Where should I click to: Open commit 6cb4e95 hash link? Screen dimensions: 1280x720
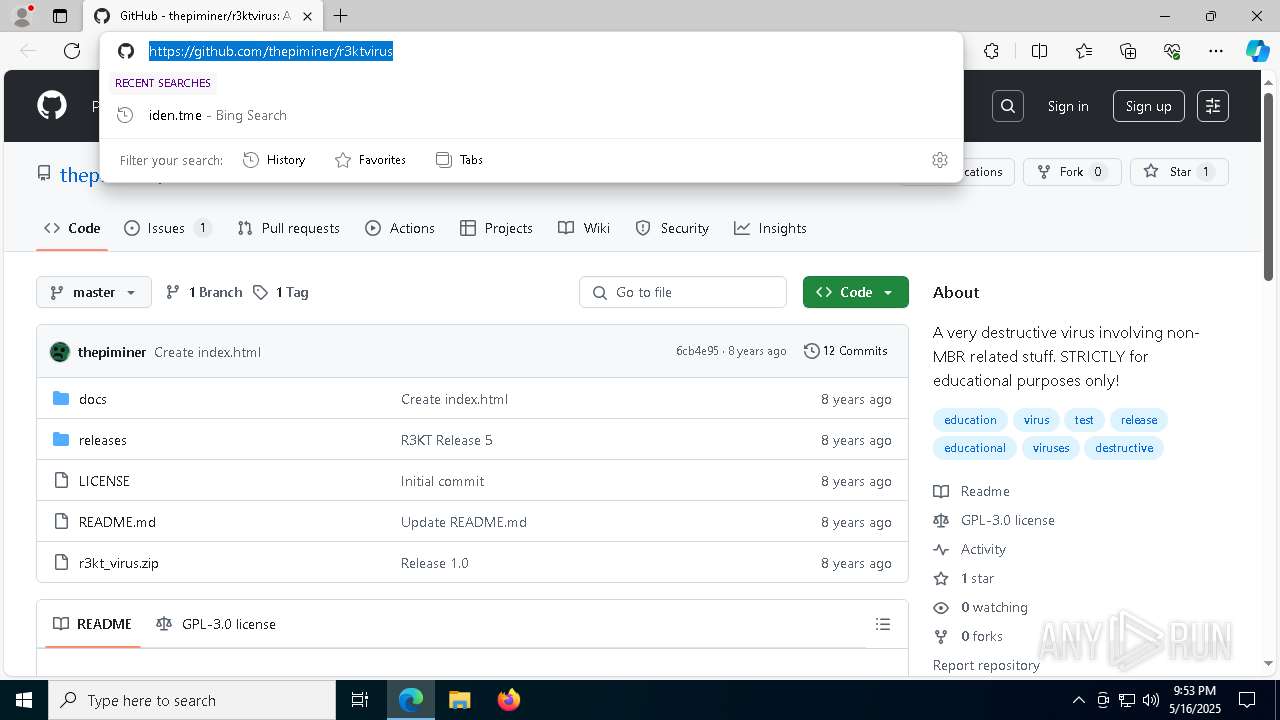tap(697, 351)
